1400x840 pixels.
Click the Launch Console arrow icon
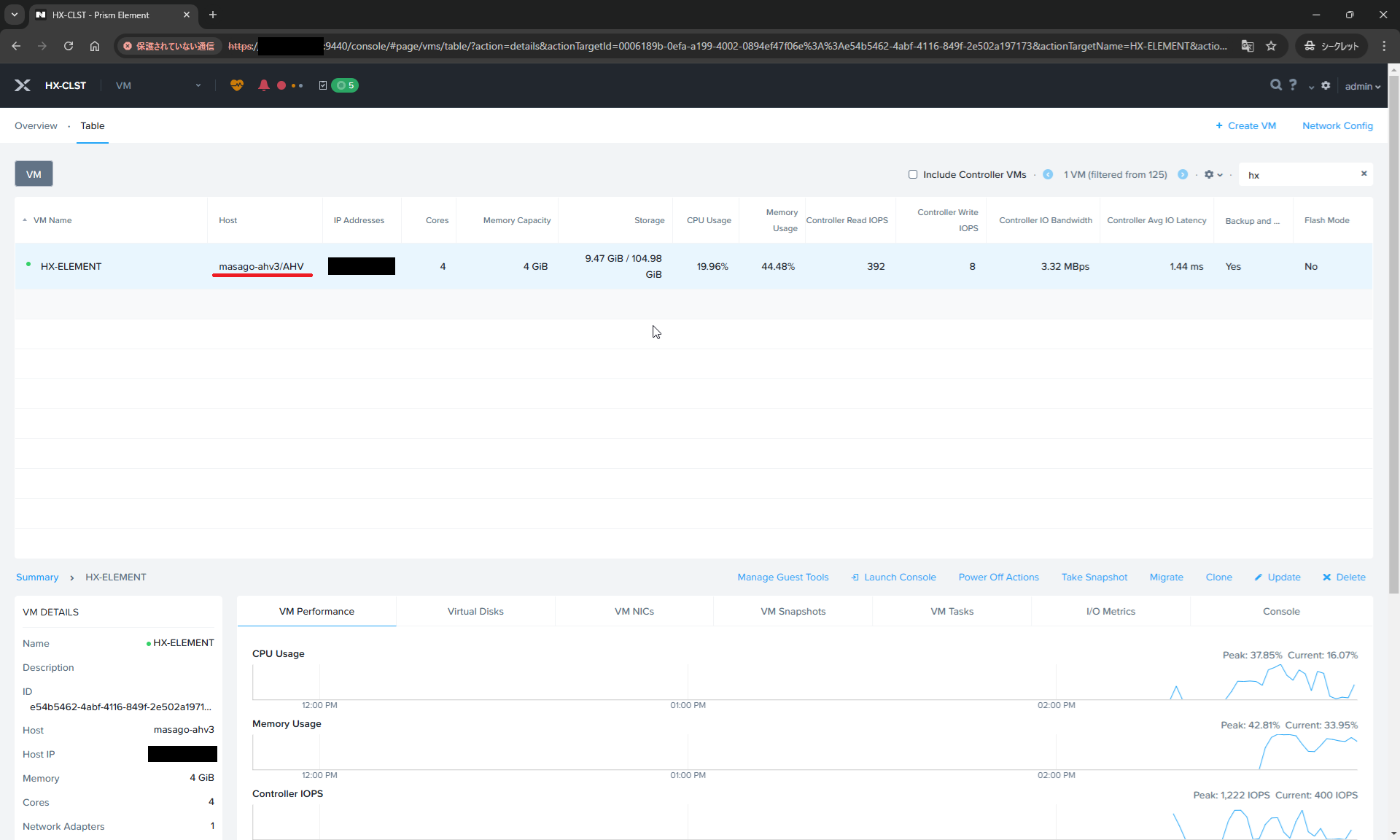(x=855, y=577)
